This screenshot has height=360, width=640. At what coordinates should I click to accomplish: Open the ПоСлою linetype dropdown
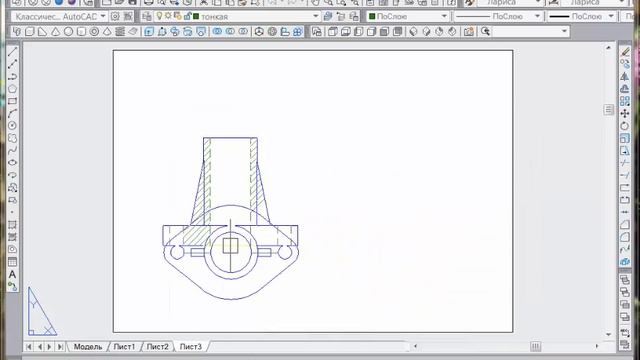(538, 16)
